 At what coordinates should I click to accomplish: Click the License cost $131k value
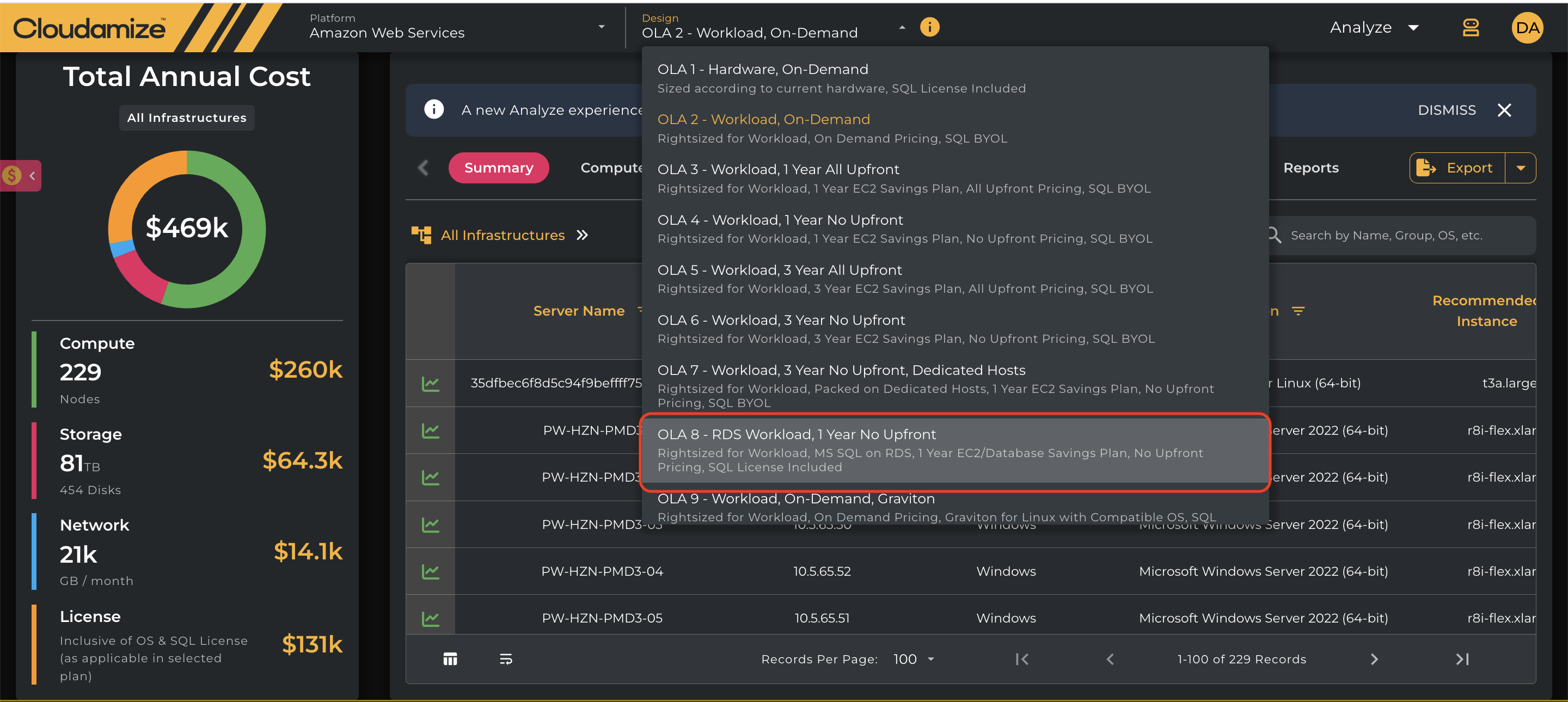(x=313, y=644)
